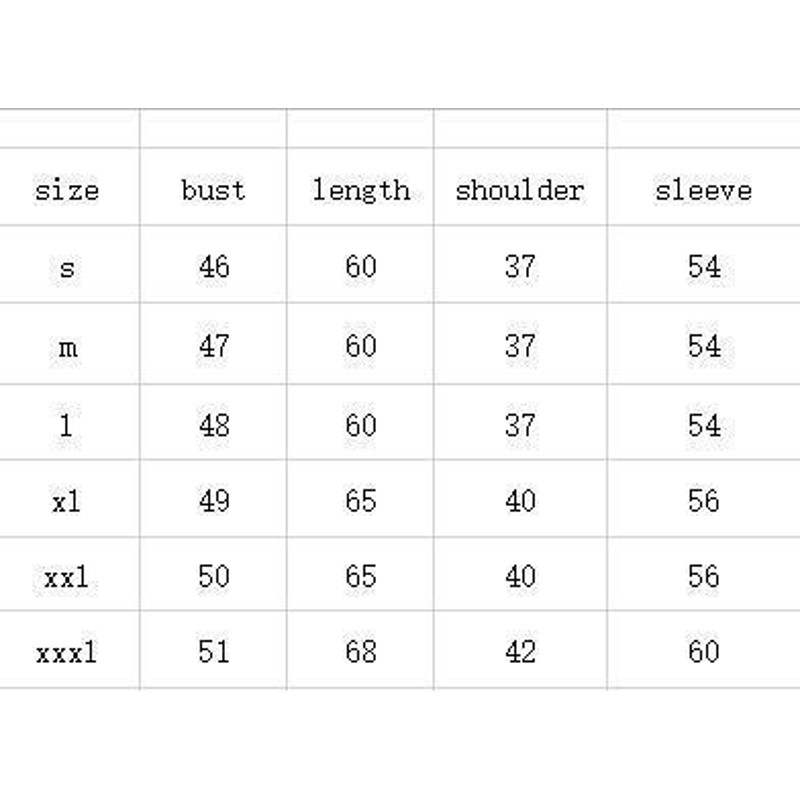Select sleeve value 60 for xxxl

(x=703, y=652)
